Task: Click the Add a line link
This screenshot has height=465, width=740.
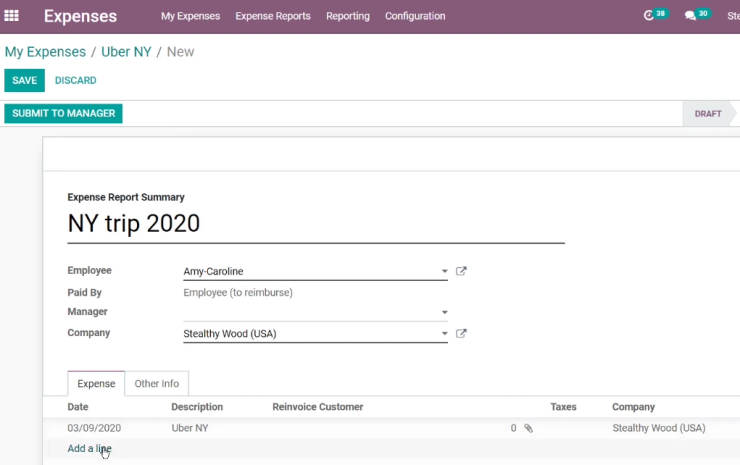Action: coord(89,448)
